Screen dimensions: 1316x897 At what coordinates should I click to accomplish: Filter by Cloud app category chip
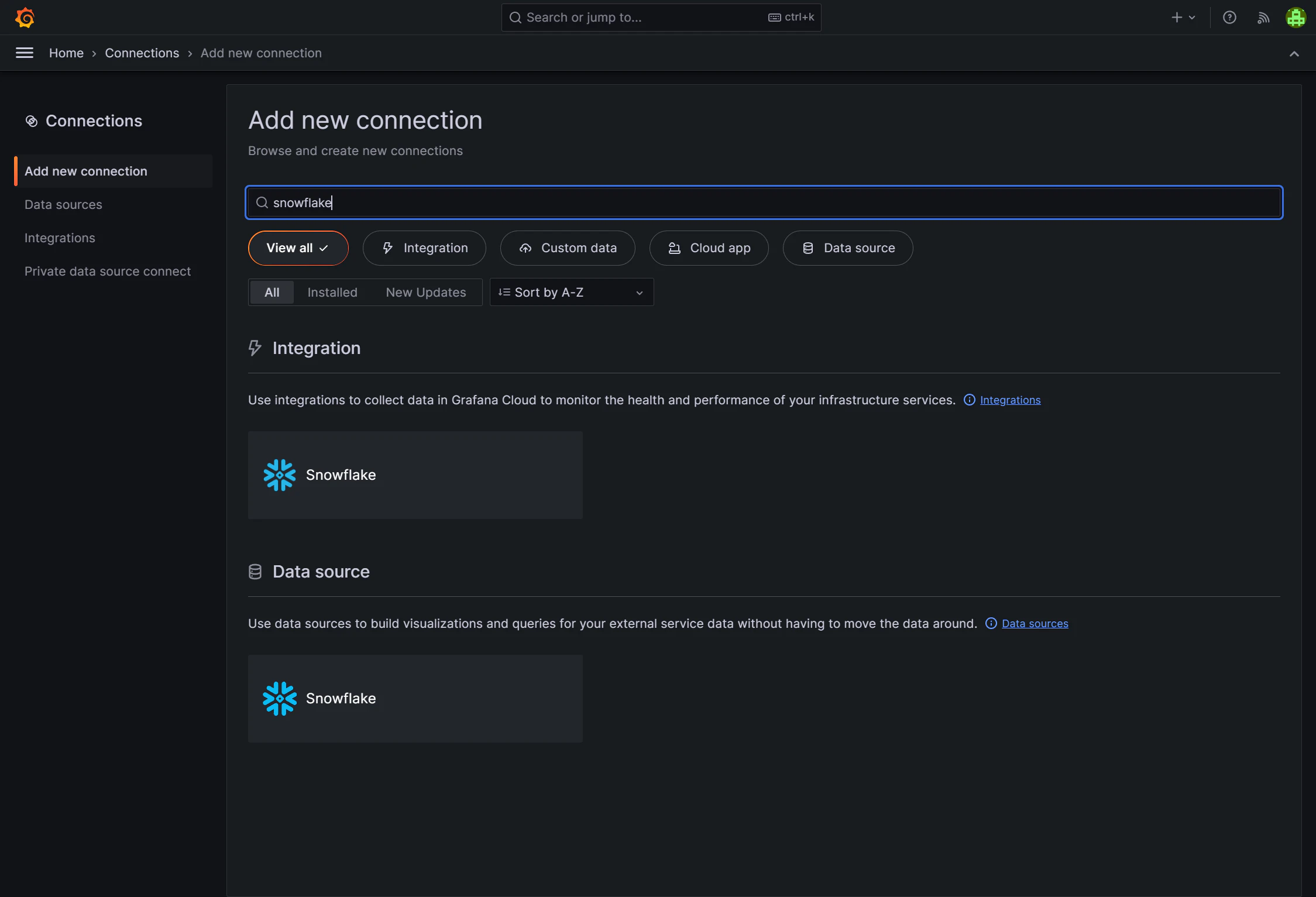coord(709,248)
